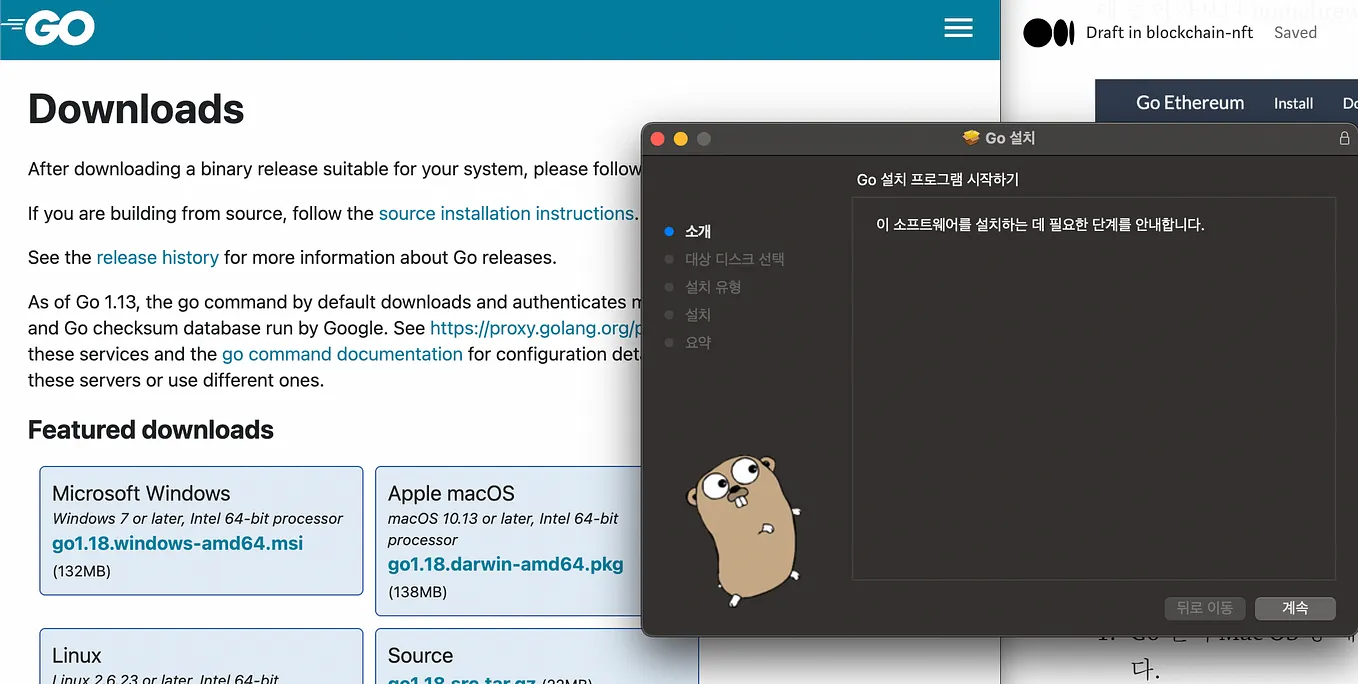Click the Go gopher mascot image
This screenshot has width=1358, height=684.
[x=744, y=531]
